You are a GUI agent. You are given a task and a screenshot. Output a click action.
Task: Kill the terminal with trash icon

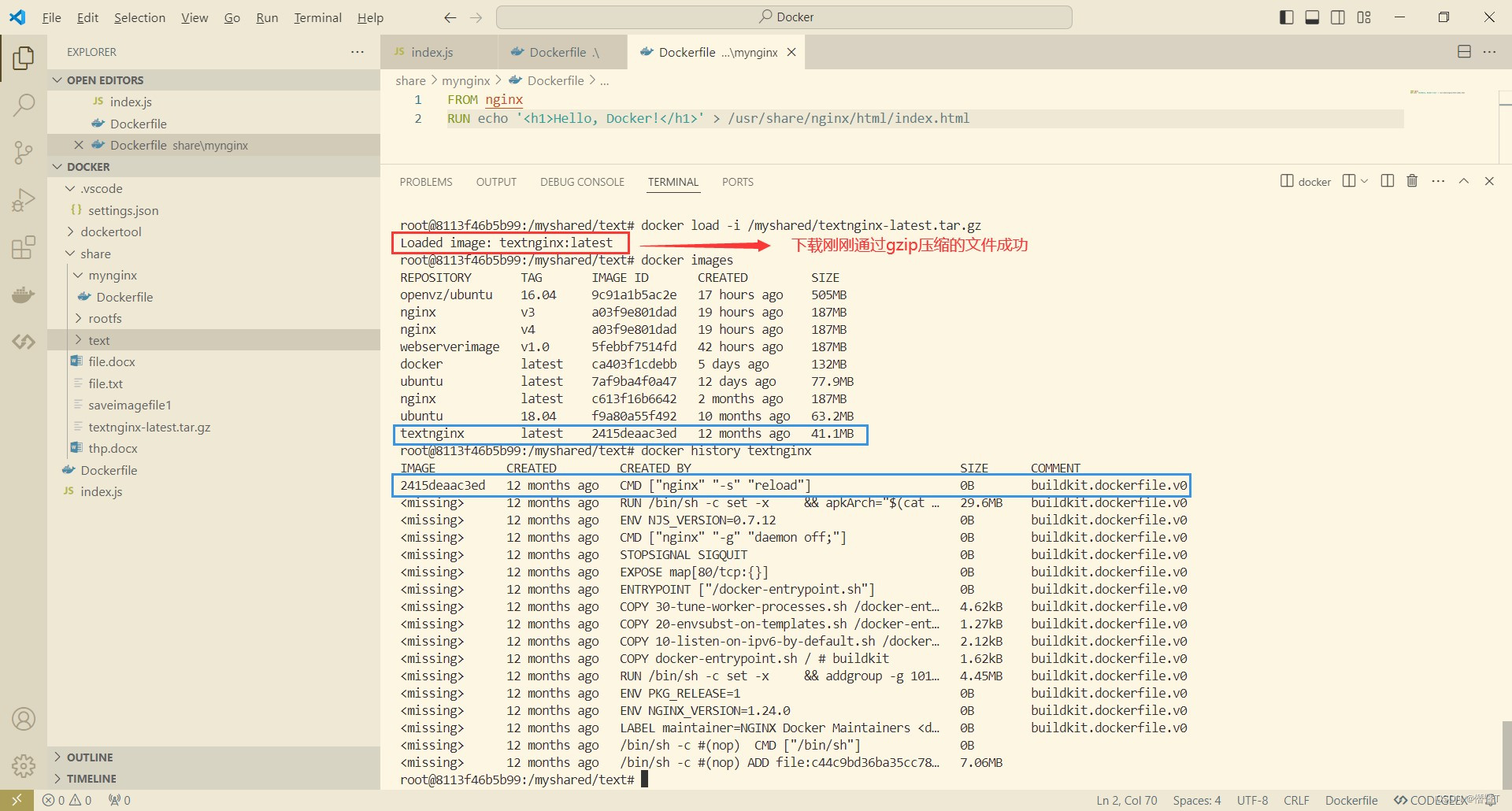pyautogui.click(x=1412, y=181)
